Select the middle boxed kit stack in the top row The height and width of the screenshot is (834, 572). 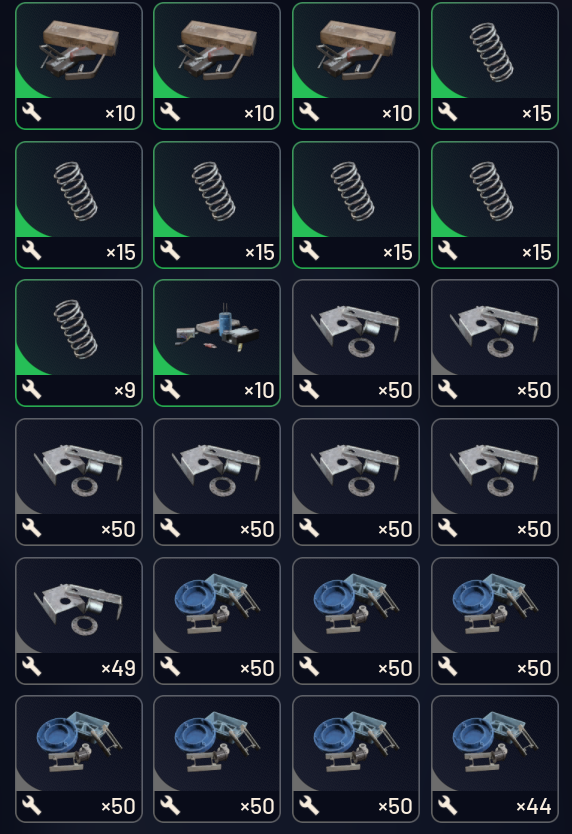pos(217,66)
